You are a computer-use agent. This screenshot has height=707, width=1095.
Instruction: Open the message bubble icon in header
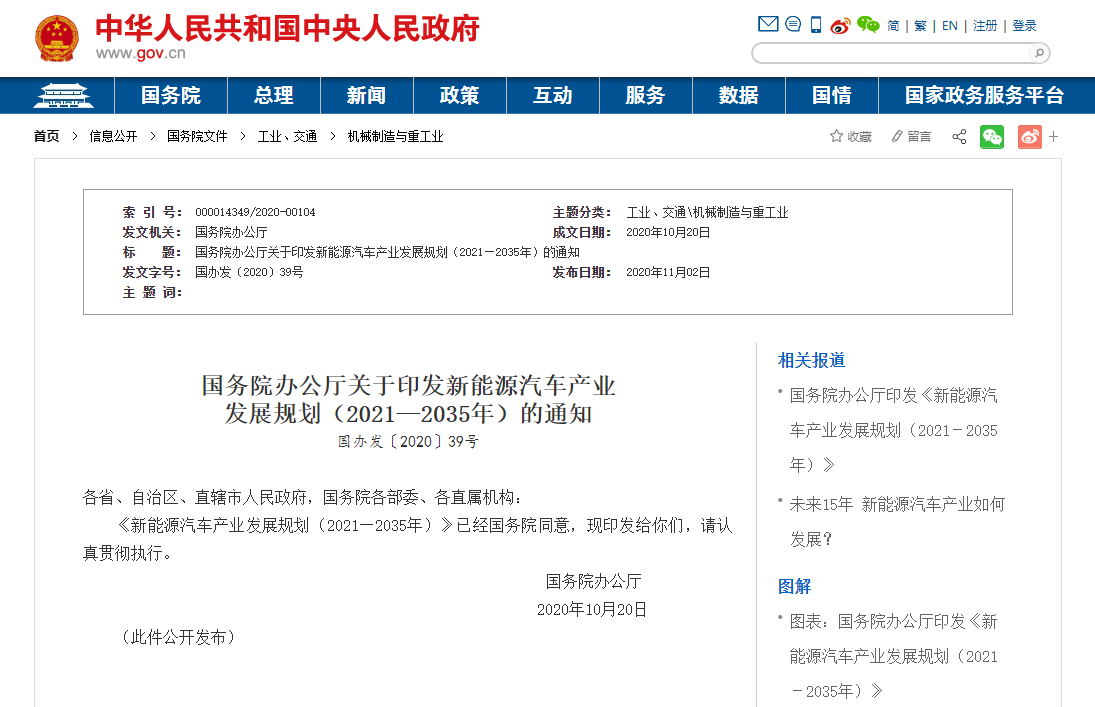click(793, 24)
